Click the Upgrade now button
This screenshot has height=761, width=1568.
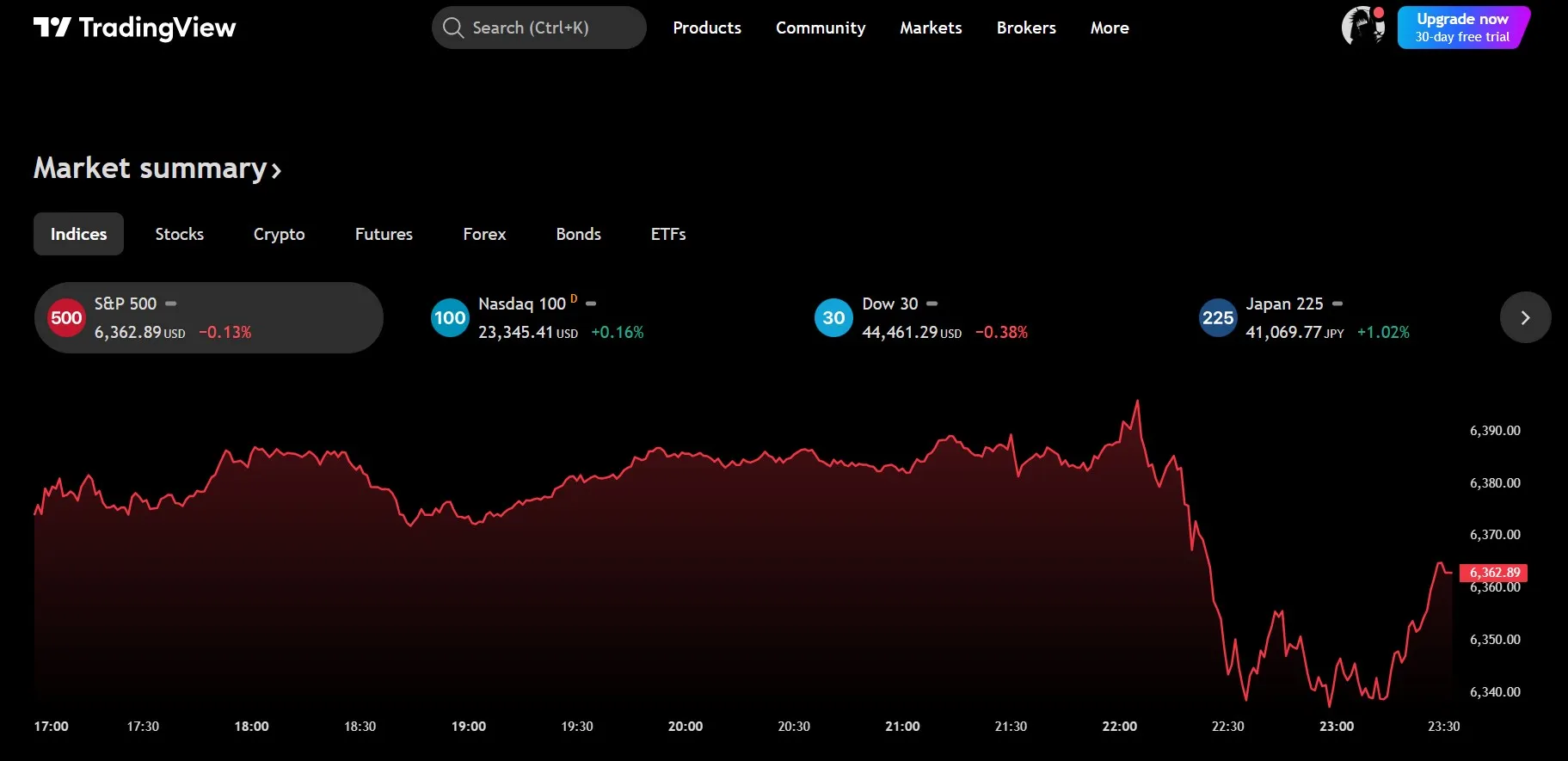(x=1462, y=28)
